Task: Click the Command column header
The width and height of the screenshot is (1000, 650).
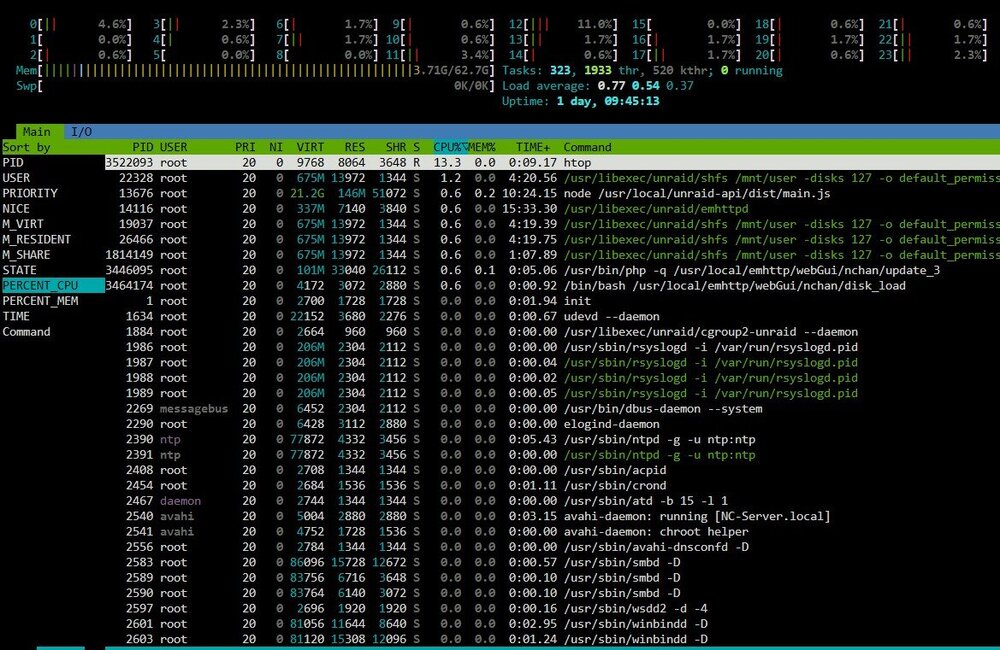Action: (x=587, y=147)
